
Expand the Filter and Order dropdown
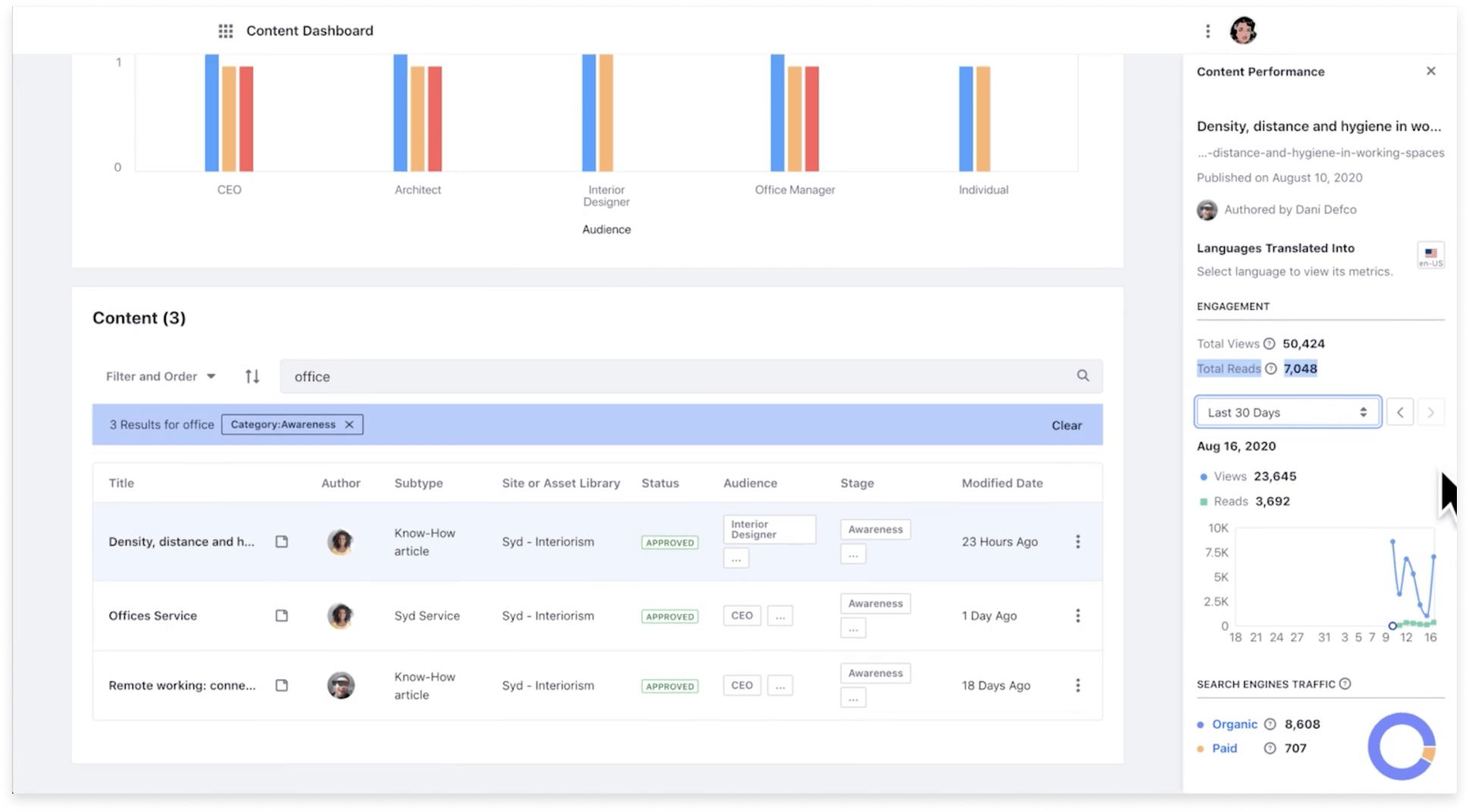pyautogui.click(x=161, y=376)
